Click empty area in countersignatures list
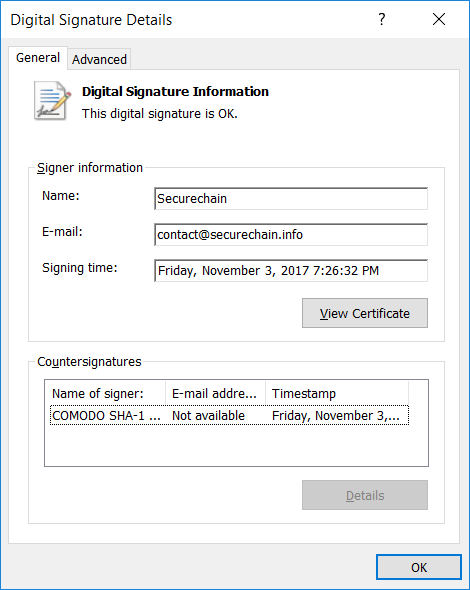The width and height of the screenshot is (470, 590). [236, 446]
